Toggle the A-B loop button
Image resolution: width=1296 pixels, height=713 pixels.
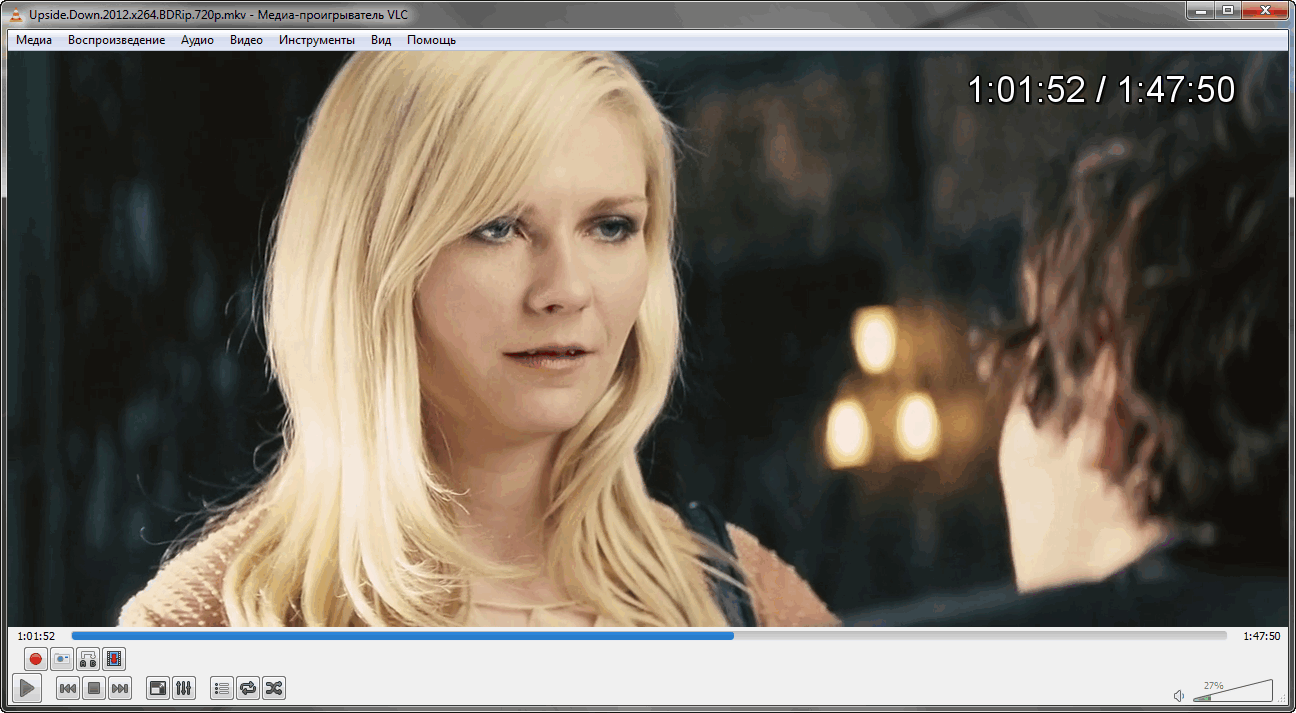[88, 659]
